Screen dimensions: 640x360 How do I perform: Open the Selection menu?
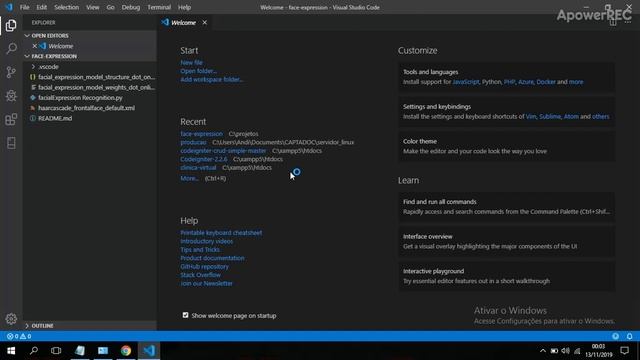click(x=67, y=7)
